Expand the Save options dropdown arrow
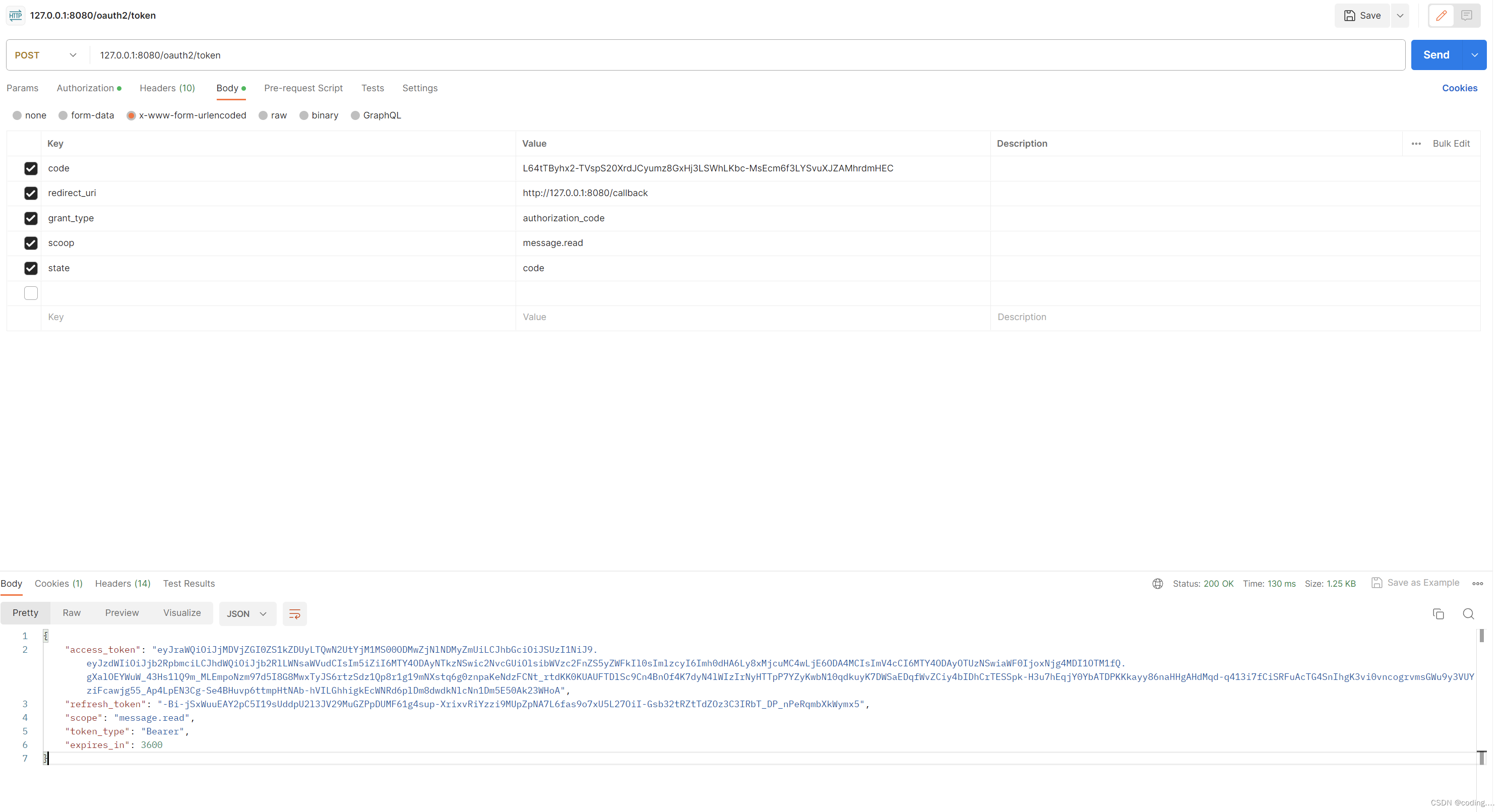 [1399, 16]
